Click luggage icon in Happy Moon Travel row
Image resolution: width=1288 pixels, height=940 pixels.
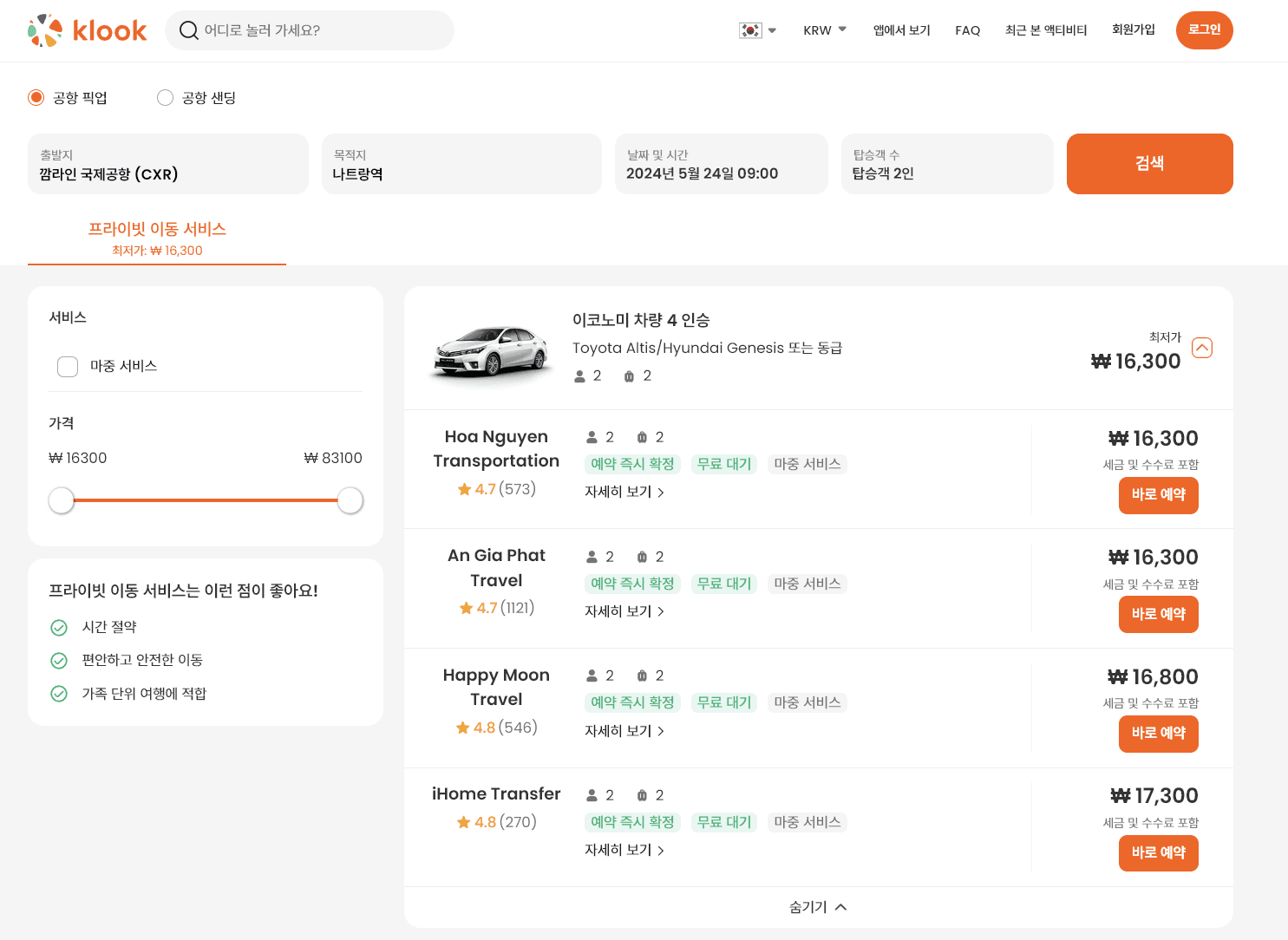pos(642,676)
